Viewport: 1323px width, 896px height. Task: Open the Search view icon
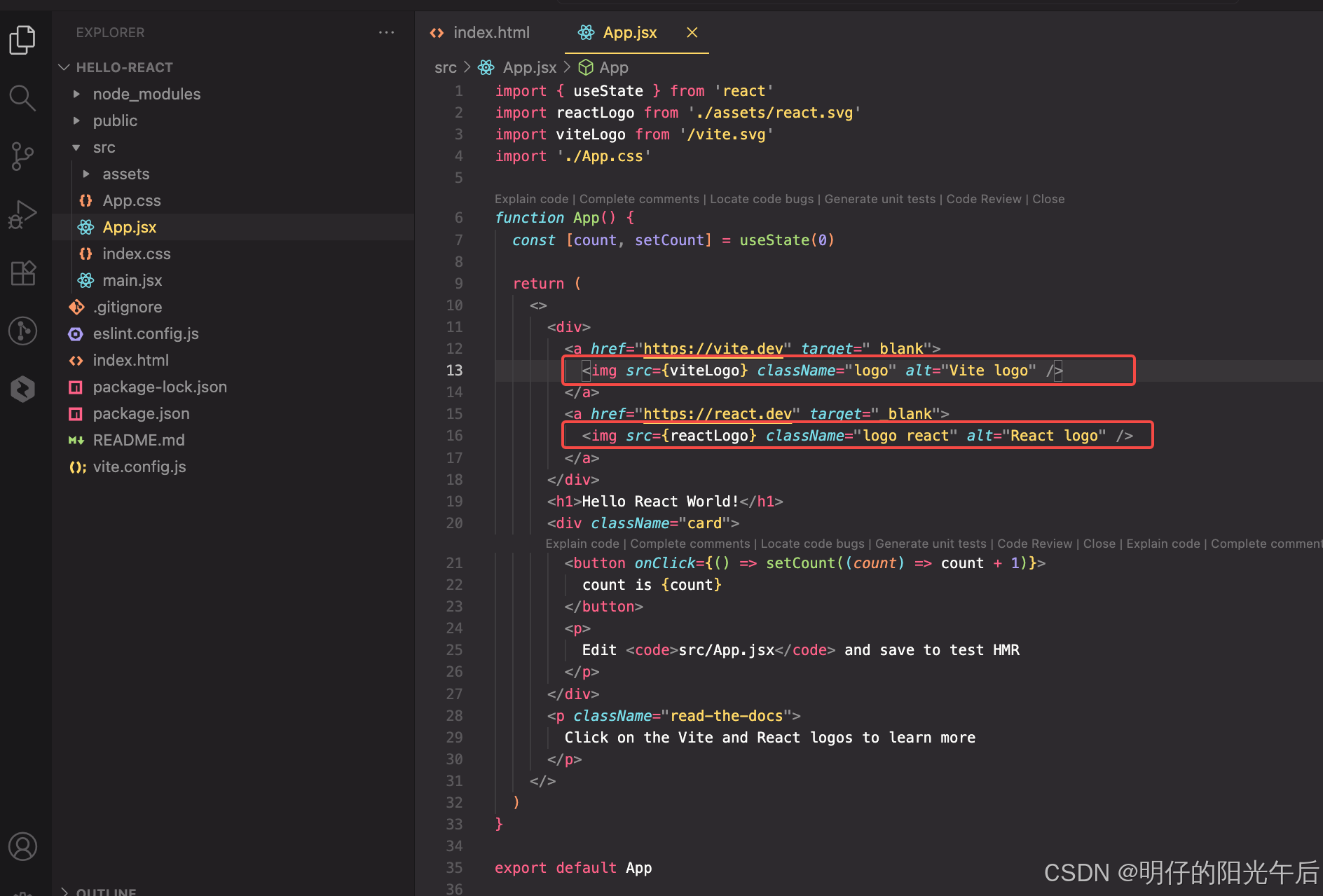(x=22, y=98)
